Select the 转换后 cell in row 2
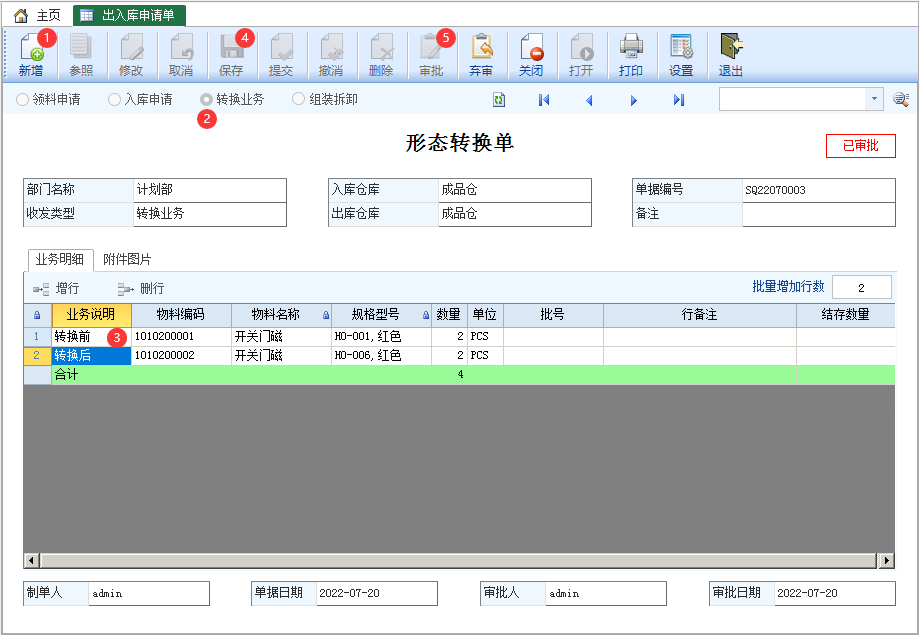The height and width of the screenshot is (635, 919). (91, 355)
